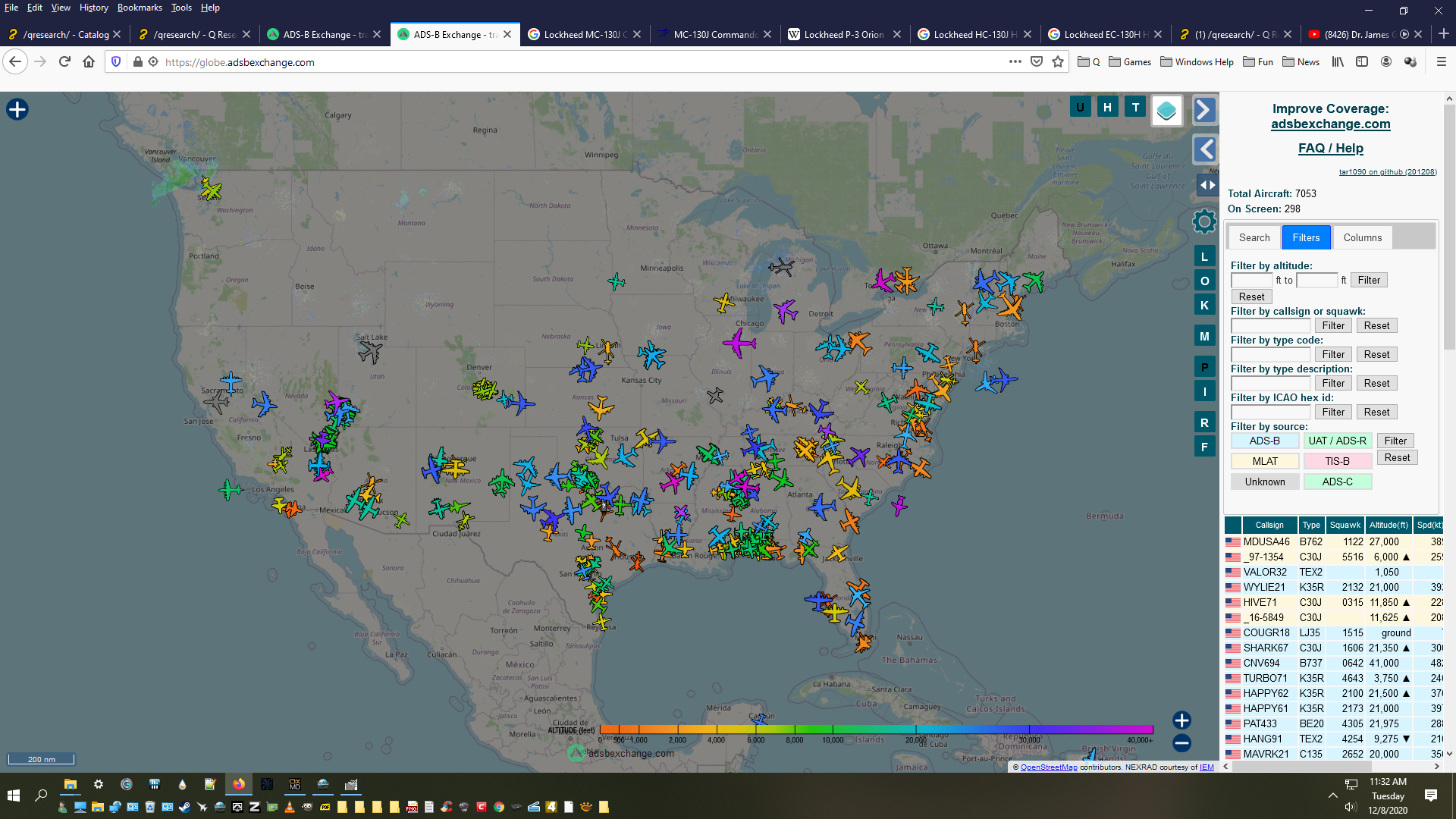Select the UAT / ADS-R source swatch

pos(1337,441)
